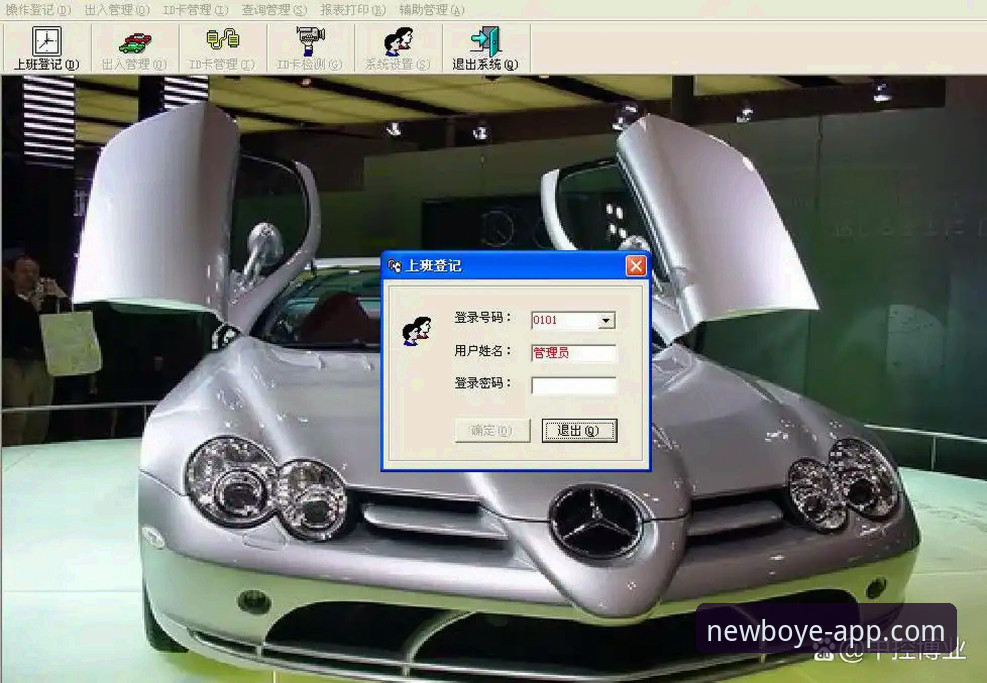Click the 退出 button in dialog
Screen dimensions: 987x683
(579, 431)
